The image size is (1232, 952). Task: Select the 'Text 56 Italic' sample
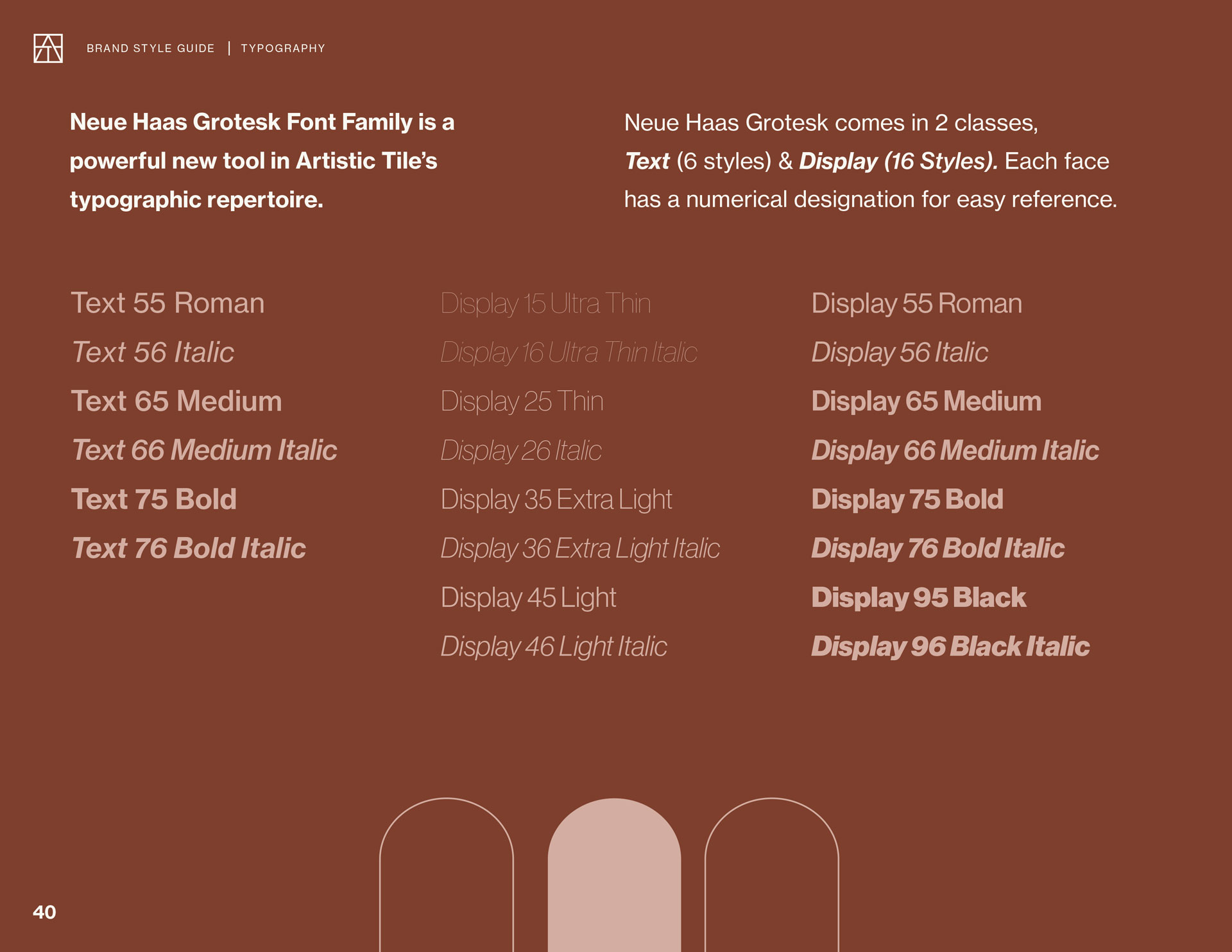pos(153,352)
